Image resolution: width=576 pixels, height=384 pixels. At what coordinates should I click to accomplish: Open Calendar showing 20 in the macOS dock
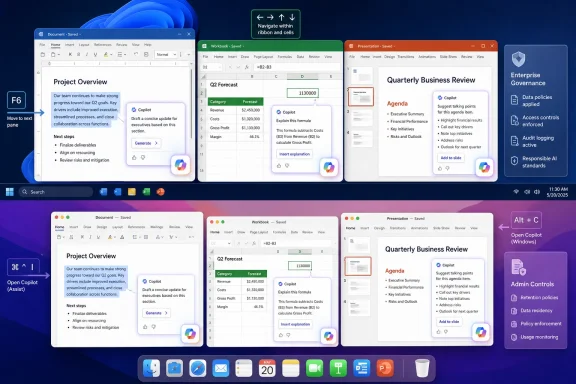(x=267, y=368)
